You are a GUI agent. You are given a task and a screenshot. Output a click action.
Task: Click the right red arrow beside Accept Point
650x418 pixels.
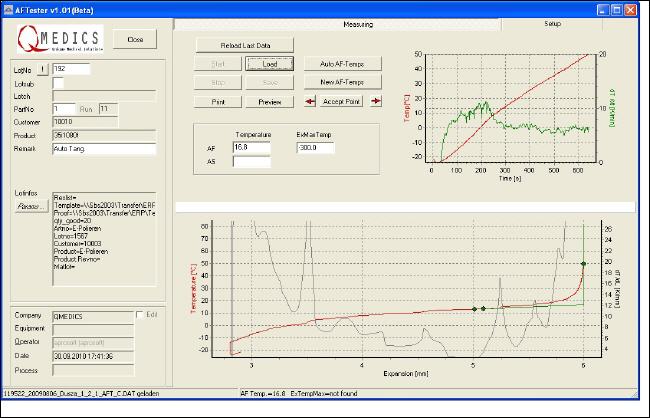[x=376, y=101]
